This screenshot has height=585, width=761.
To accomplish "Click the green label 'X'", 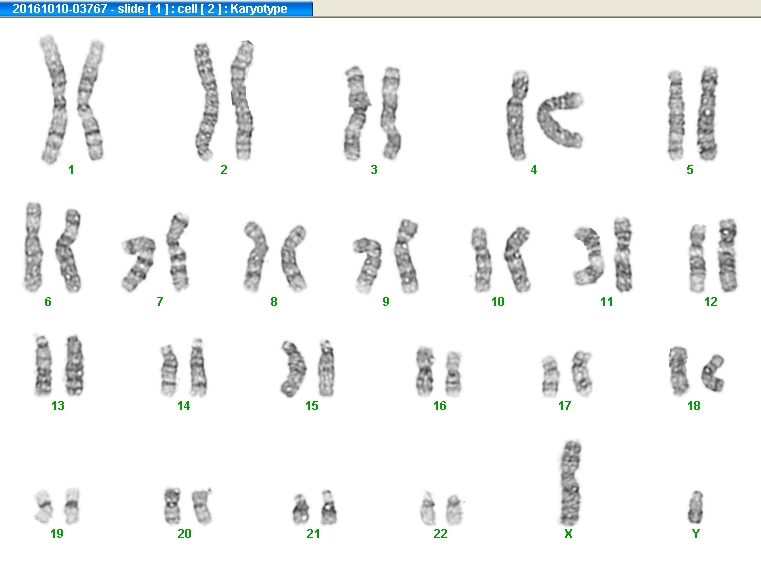I will coord(568,534).
